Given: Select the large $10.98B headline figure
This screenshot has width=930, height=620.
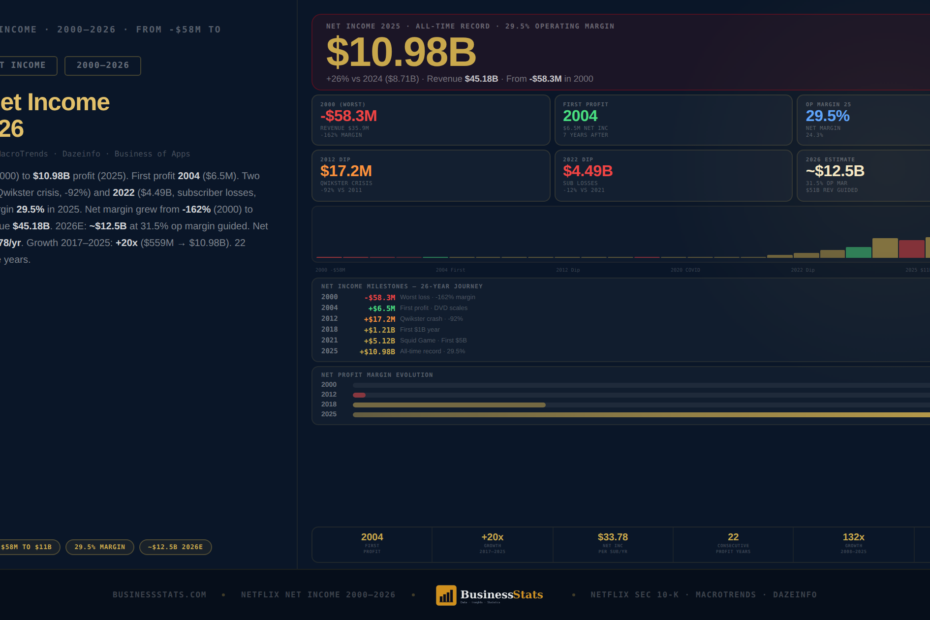Looking at the screenshot, I should pyautogui.click(x=401, y=52).
